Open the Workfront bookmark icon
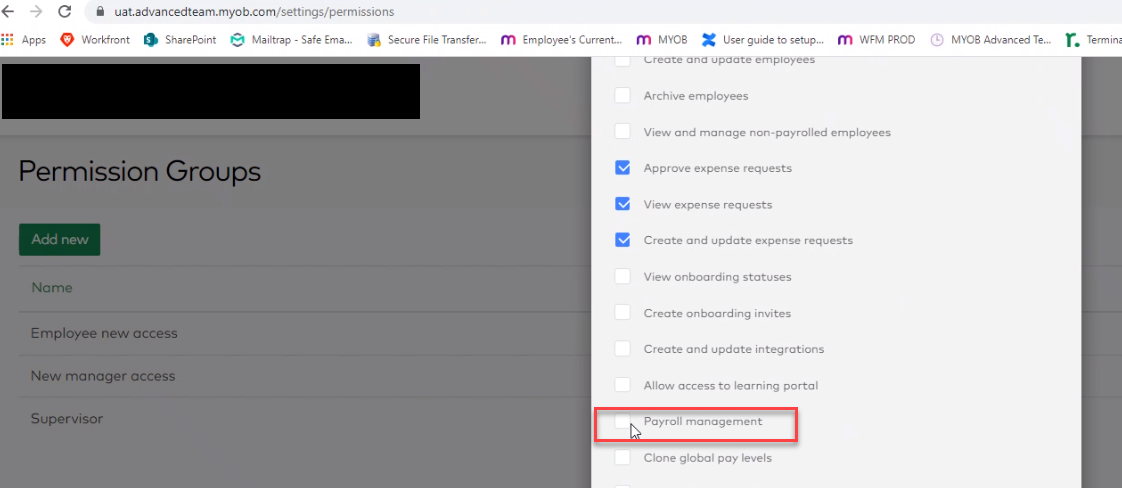 coord(67,40)
